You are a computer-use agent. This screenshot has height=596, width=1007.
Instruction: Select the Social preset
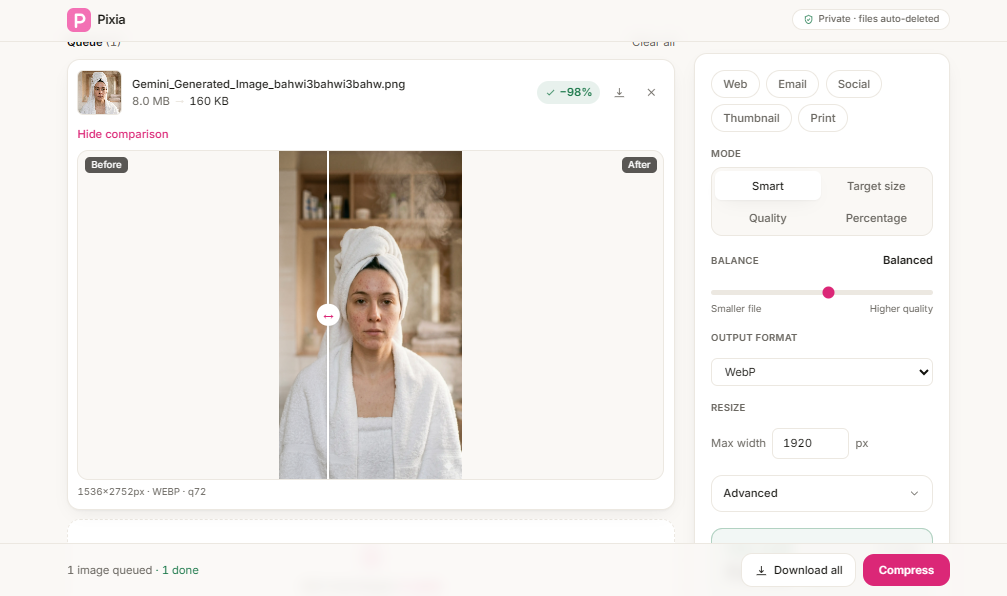pos(854,84)
